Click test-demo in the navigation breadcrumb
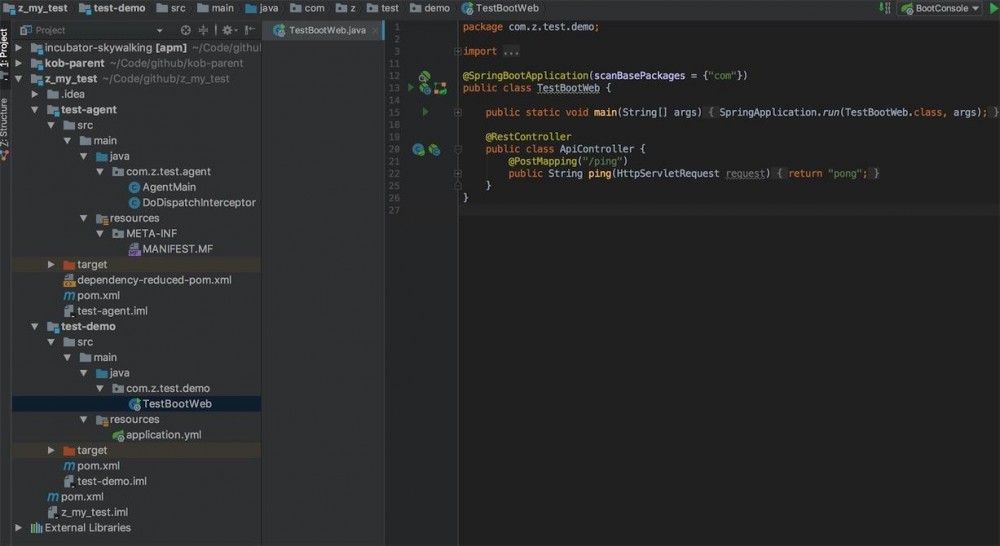The height and width of the screenshot is (546, 1000). (118, 8)
